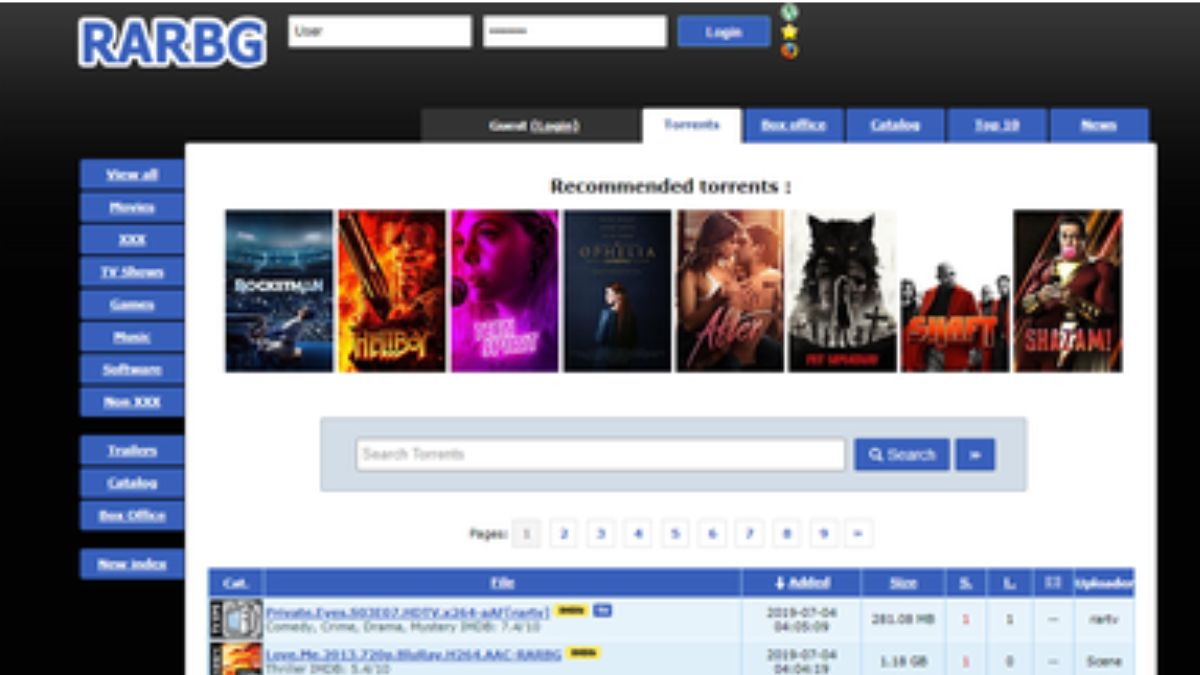Screen dimensions: 1200x675
Task: Click the Search button
Action: (x=902, y=454)
